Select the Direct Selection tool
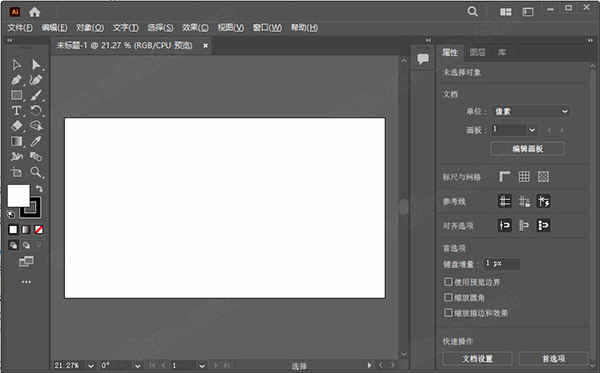 36,65
